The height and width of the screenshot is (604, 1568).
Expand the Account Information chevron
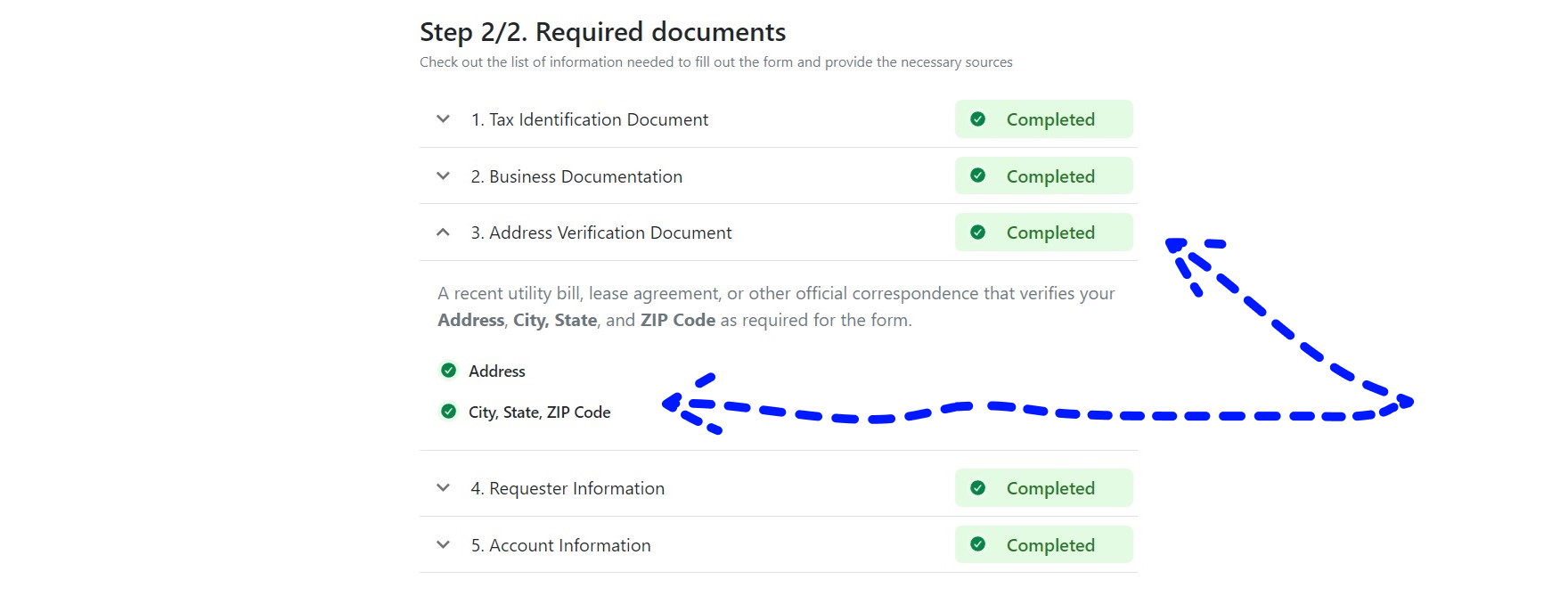point(443,545)
